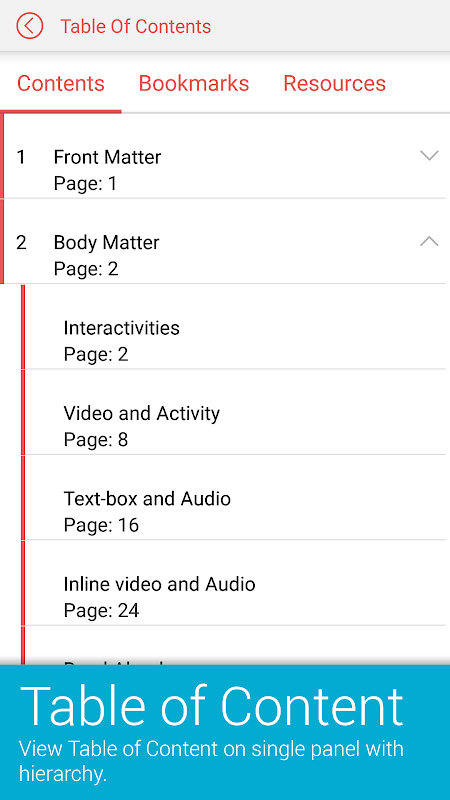The image size is (450, 800).
Task: Collapse the Body Matter chevron
Action: pyautogui.click(x=429, y=241)
